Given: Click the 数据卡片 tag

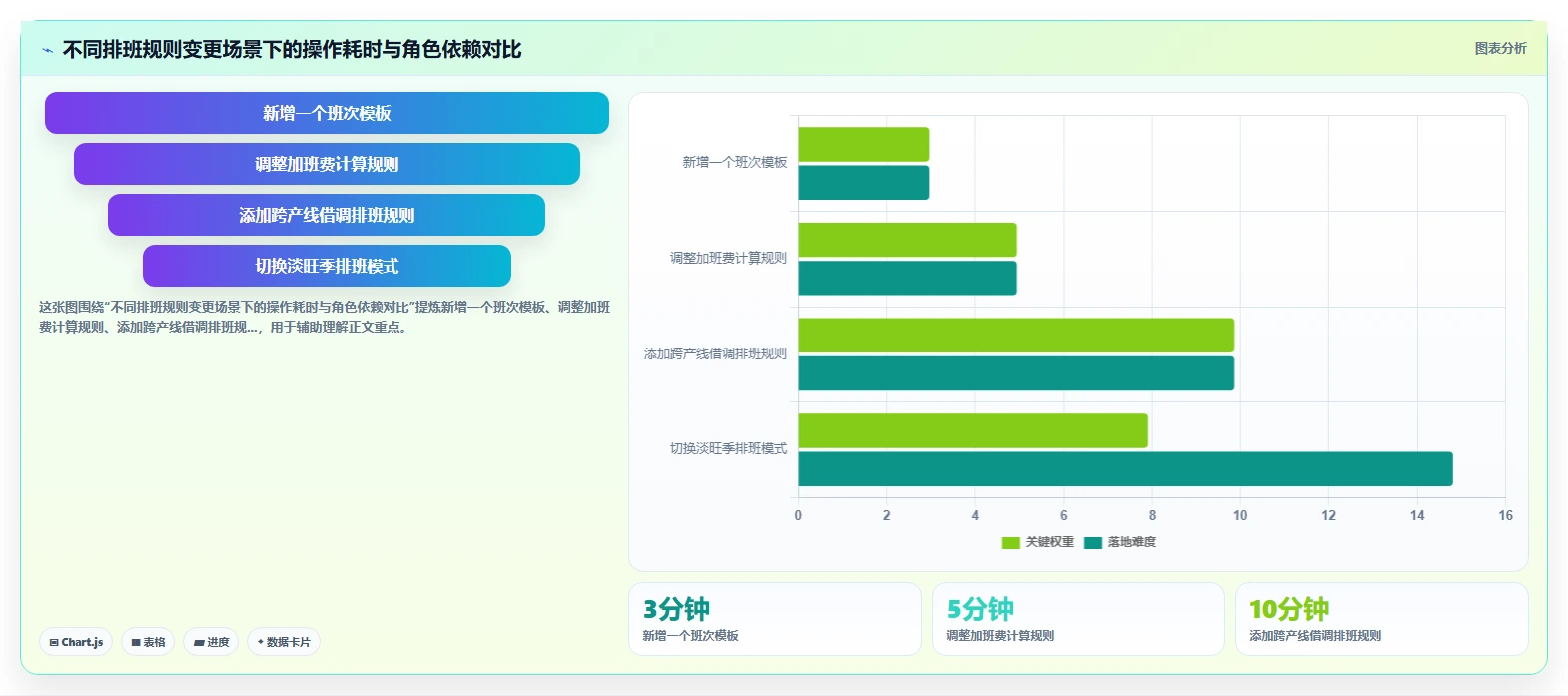Looking at the screenshot, I should coord(284,642).
